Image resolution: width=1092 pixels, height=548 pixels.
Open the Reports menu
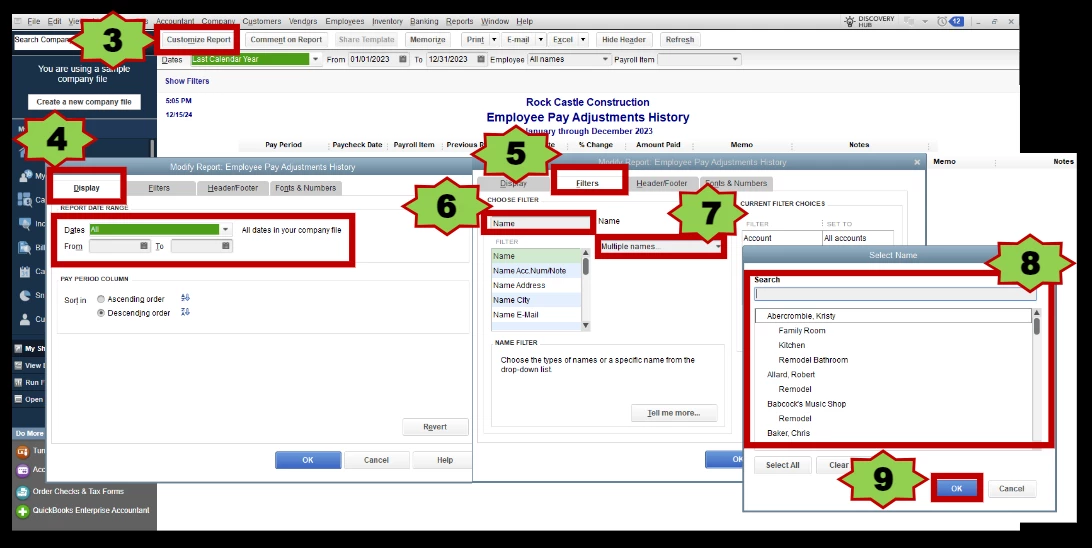(459, 22)
